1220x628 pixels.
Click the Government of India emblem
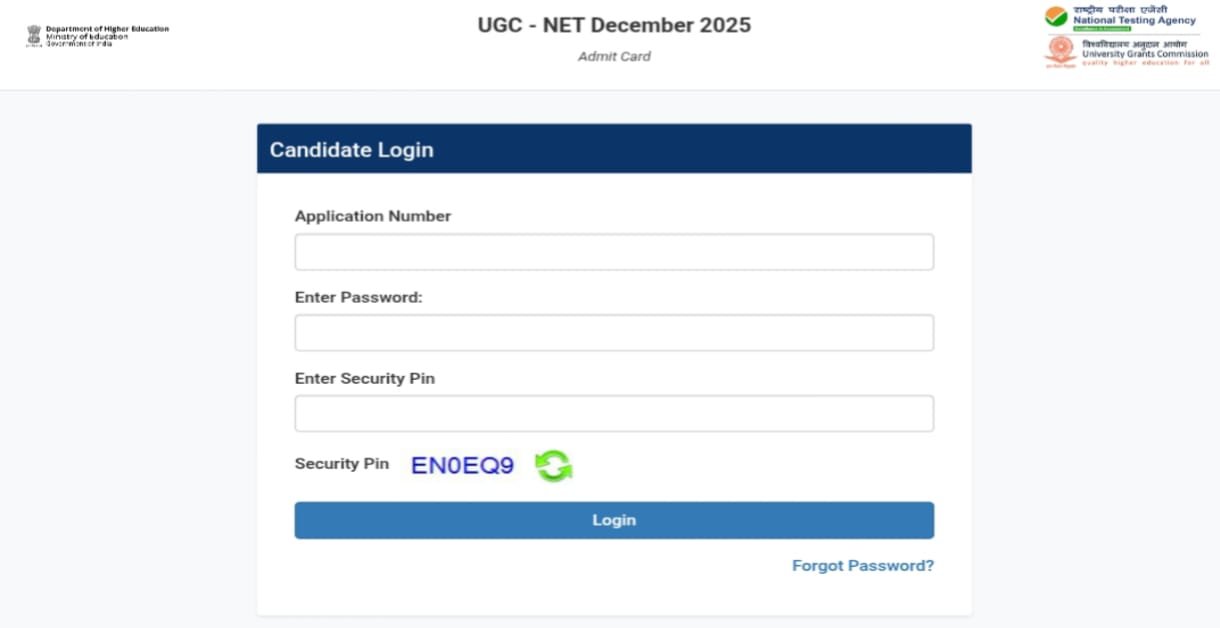click(x=34, y=36)
